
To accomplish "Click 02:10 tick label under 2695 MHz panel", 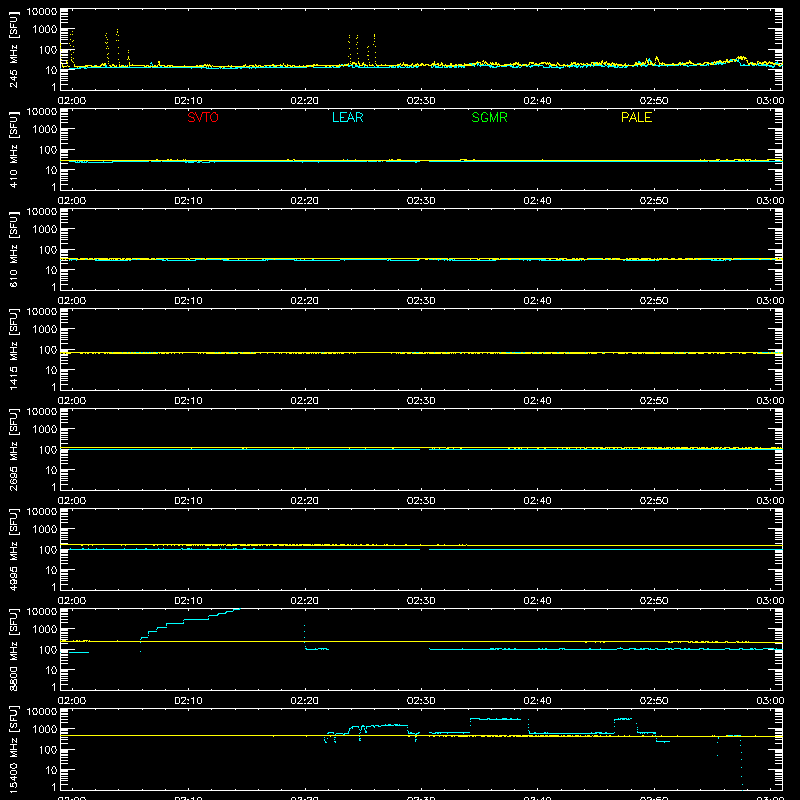I will [x=188, y=501].
